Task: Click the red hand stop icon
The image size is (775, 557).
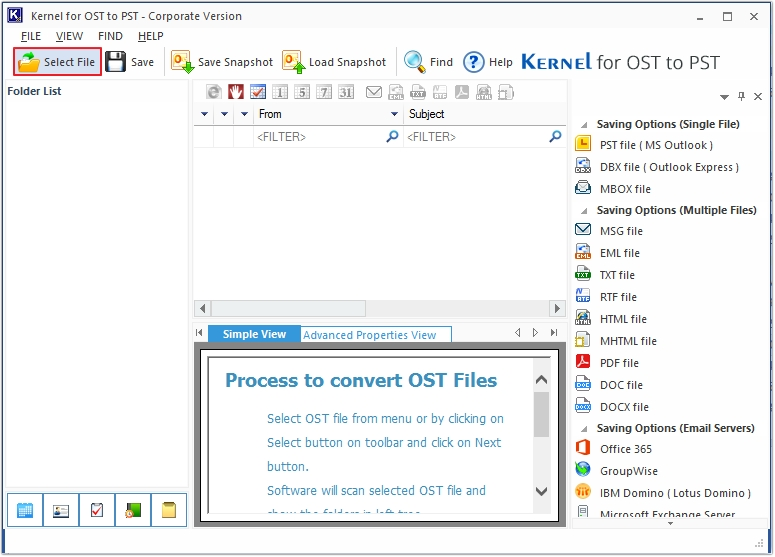Action: [x=236, y=92]
